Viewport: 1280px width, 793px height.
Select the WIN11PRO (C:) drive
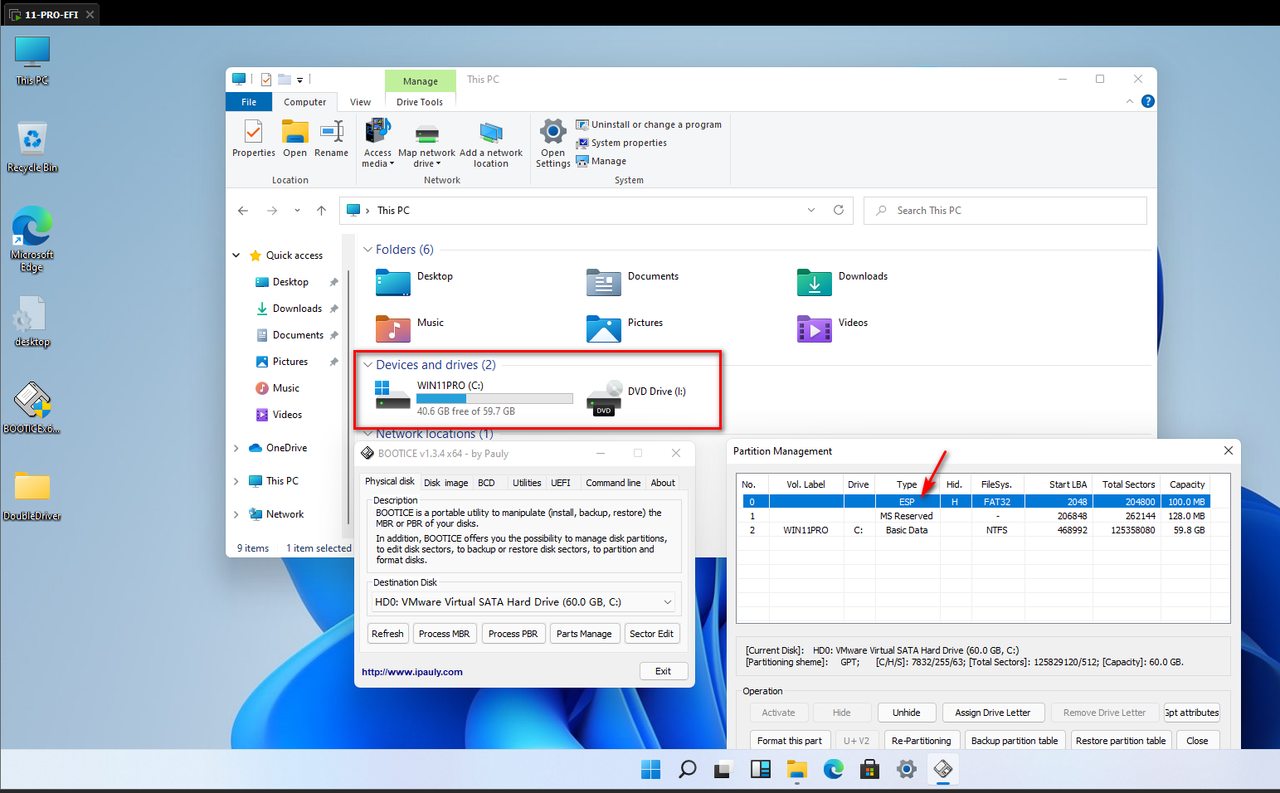tap(474, 396)
